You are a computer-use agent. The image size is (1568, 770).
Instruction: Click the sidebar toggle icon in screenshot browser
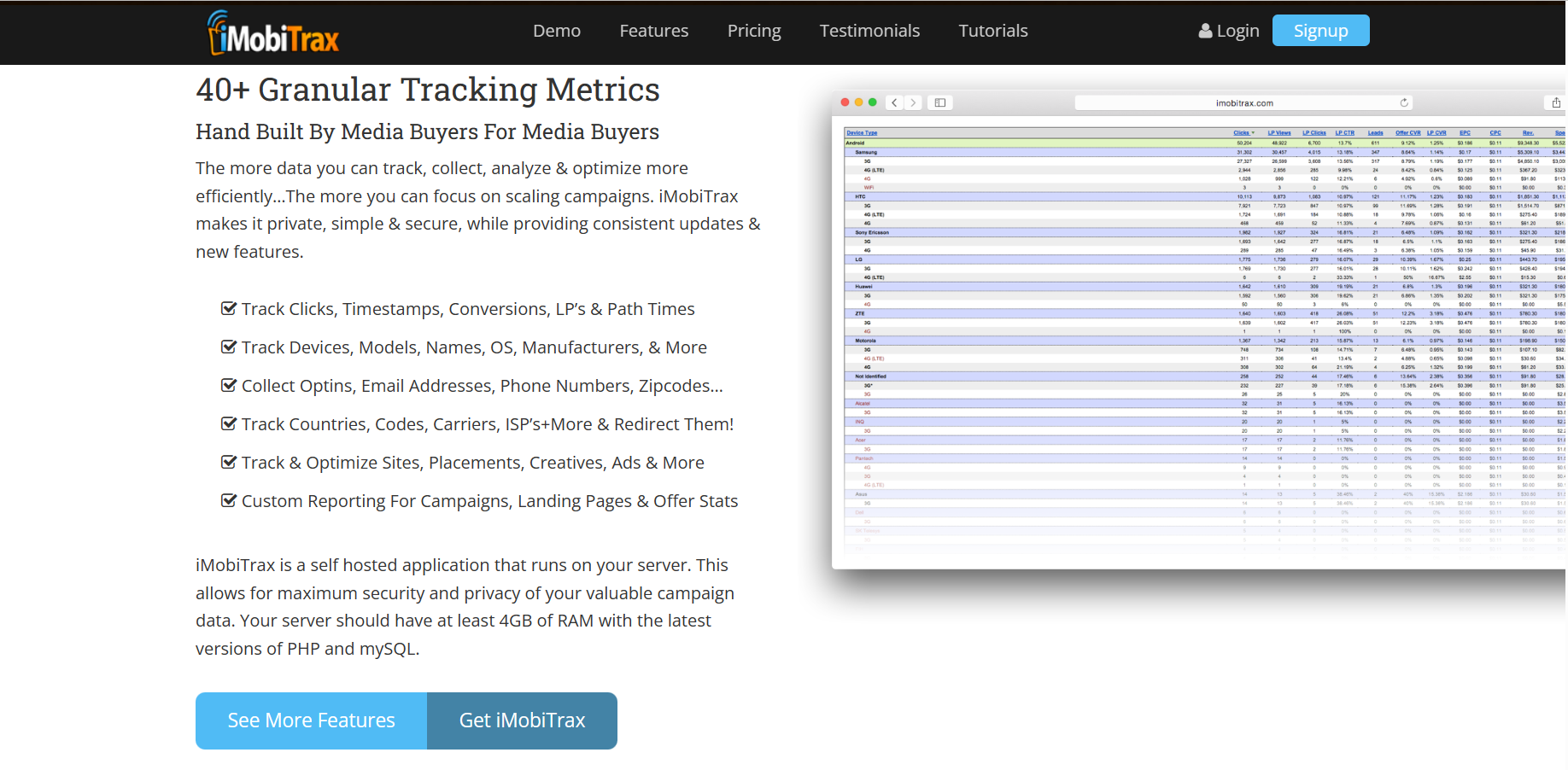pyautogui.click(x=940, y=102)
